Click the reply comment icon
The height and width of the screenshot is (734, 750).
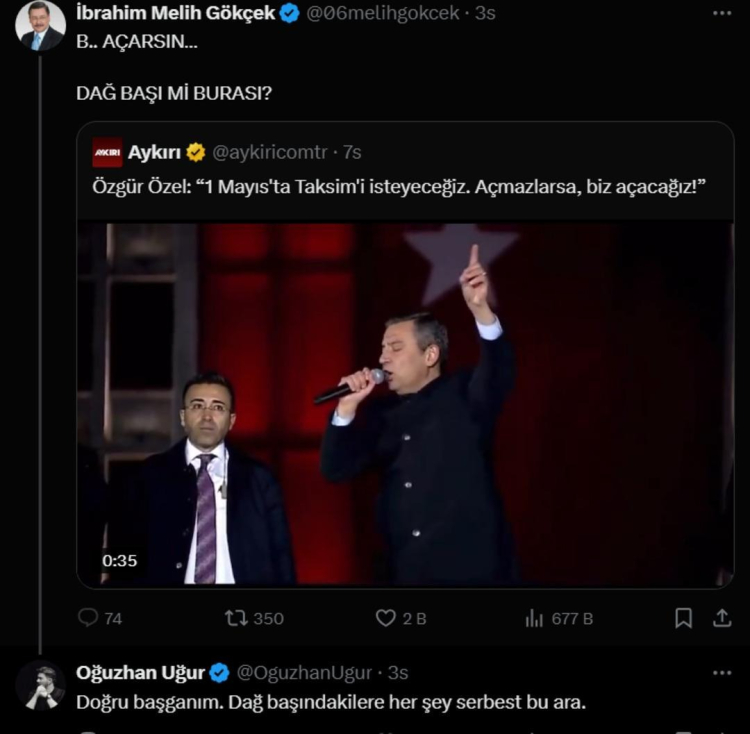[89, 618]
